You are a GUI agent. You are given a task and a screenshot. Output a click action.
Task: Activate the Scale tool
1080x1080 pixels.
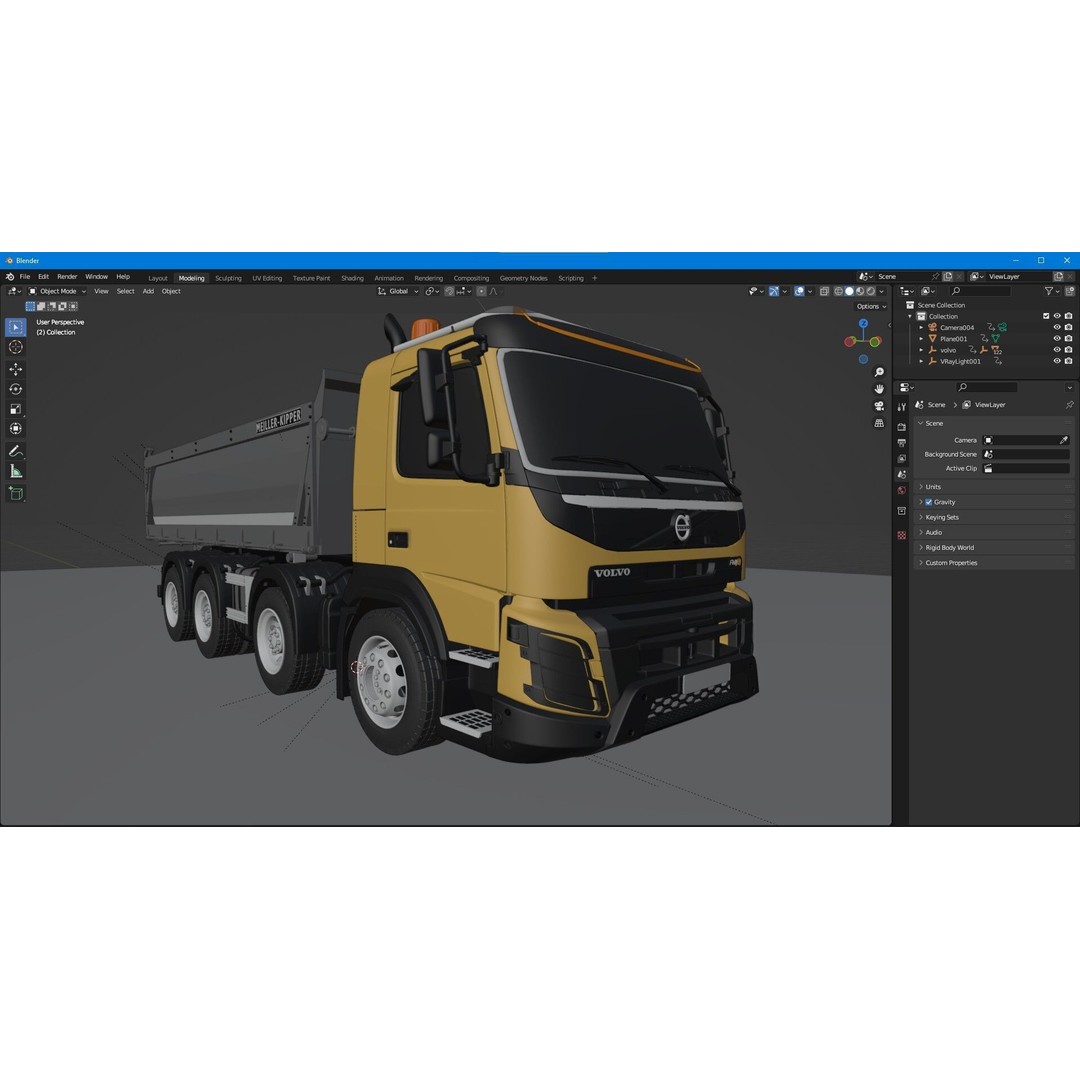click(x=16, y=409)
